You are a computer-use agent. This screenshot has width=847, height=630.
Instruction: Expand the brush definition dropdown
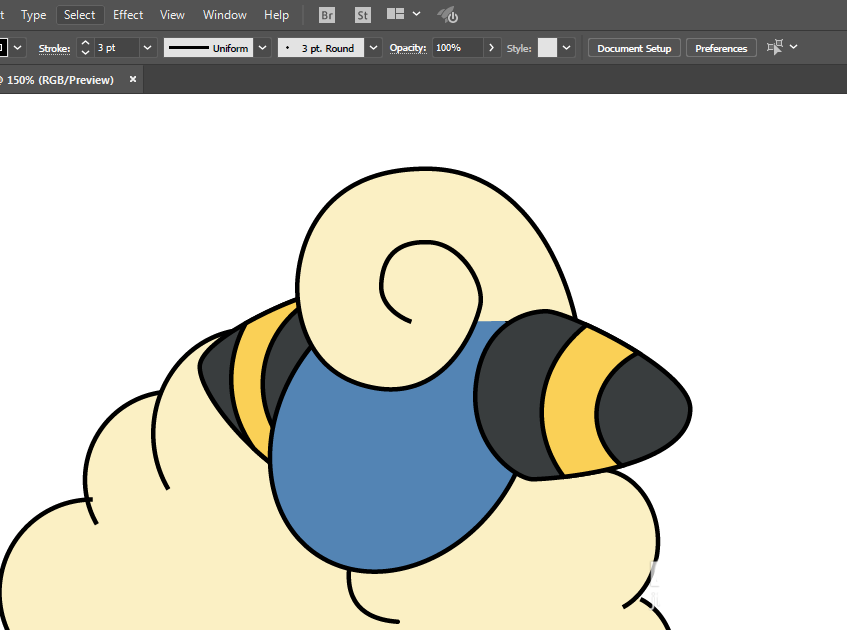(x=373, y=48)
